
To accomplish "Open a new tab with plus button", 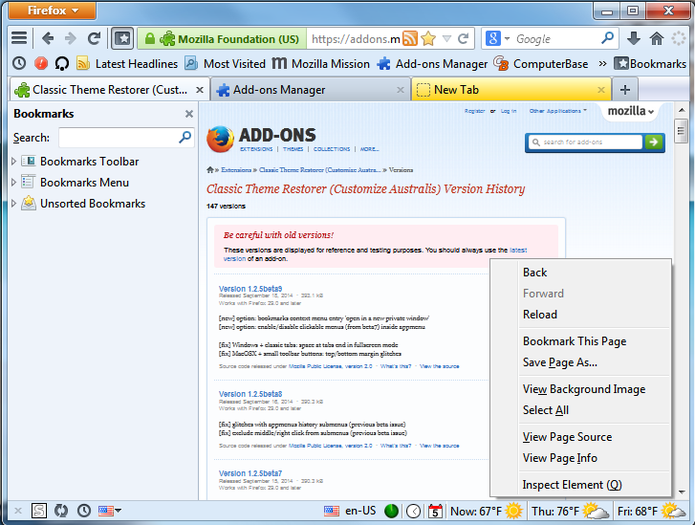I will pos(625,90).
